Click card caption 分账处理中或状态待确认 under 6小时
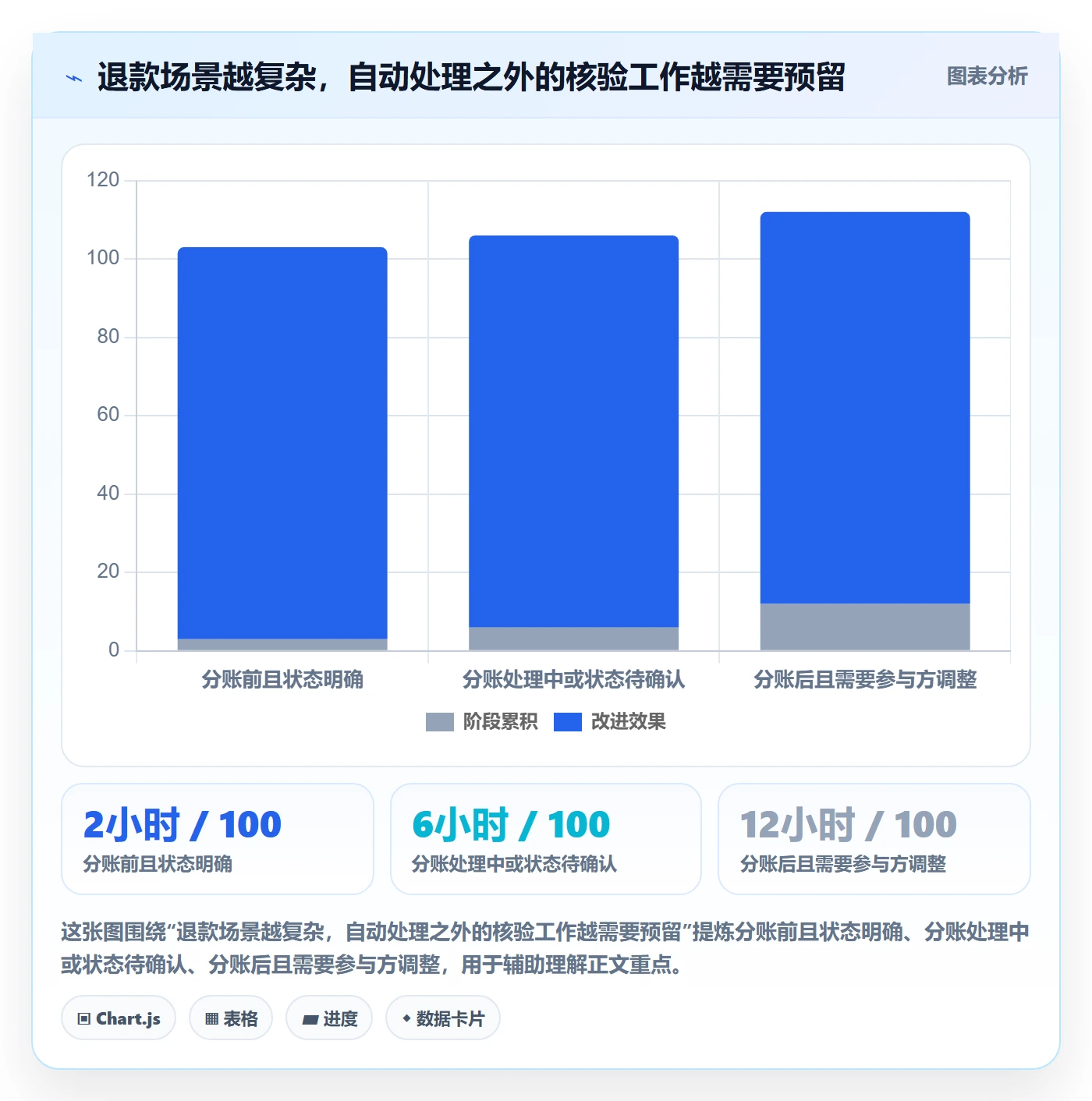1092x1101 pixels. (514, 864)
